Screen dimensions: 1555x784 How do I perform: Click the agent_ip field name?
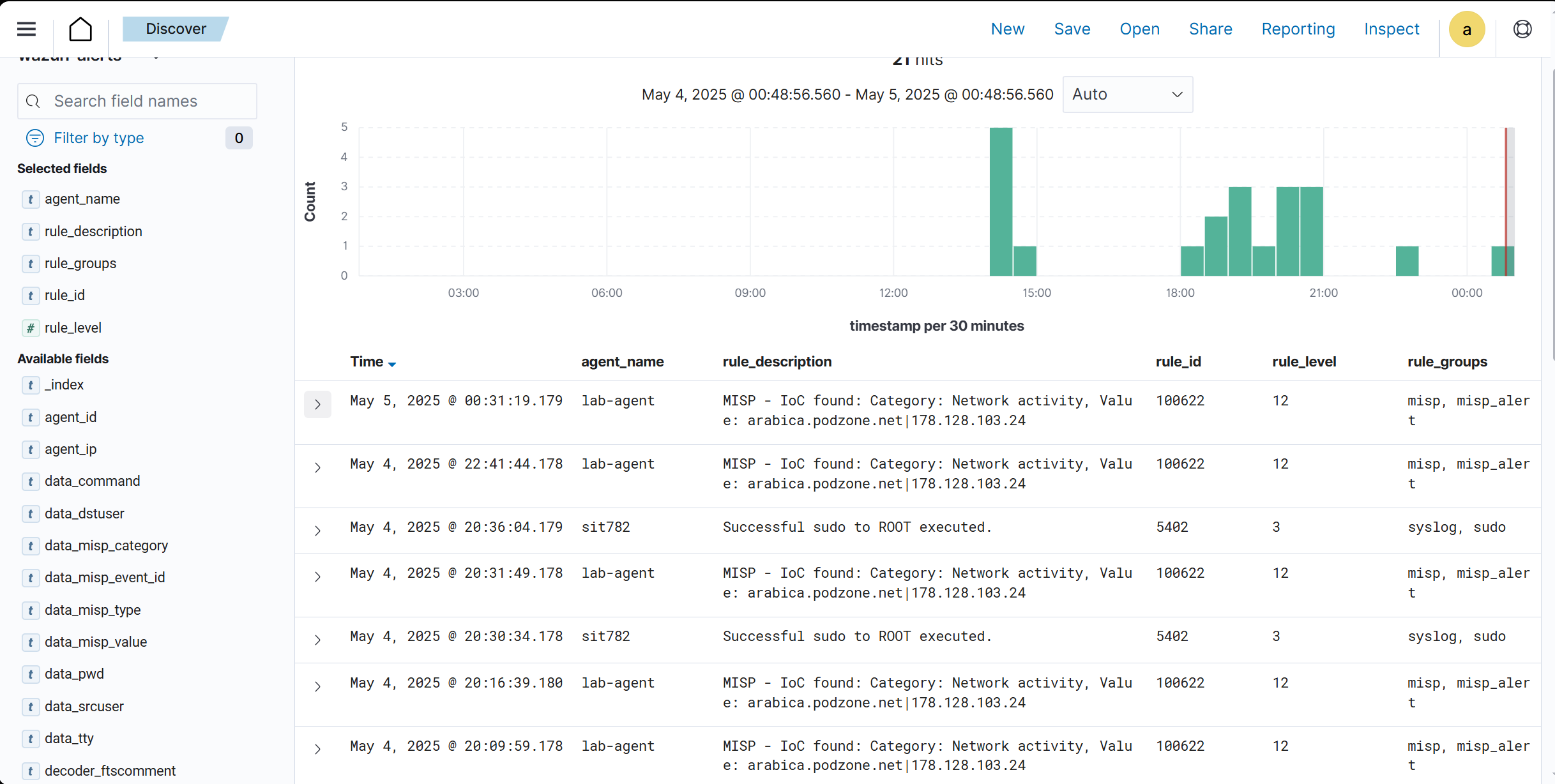71,449
